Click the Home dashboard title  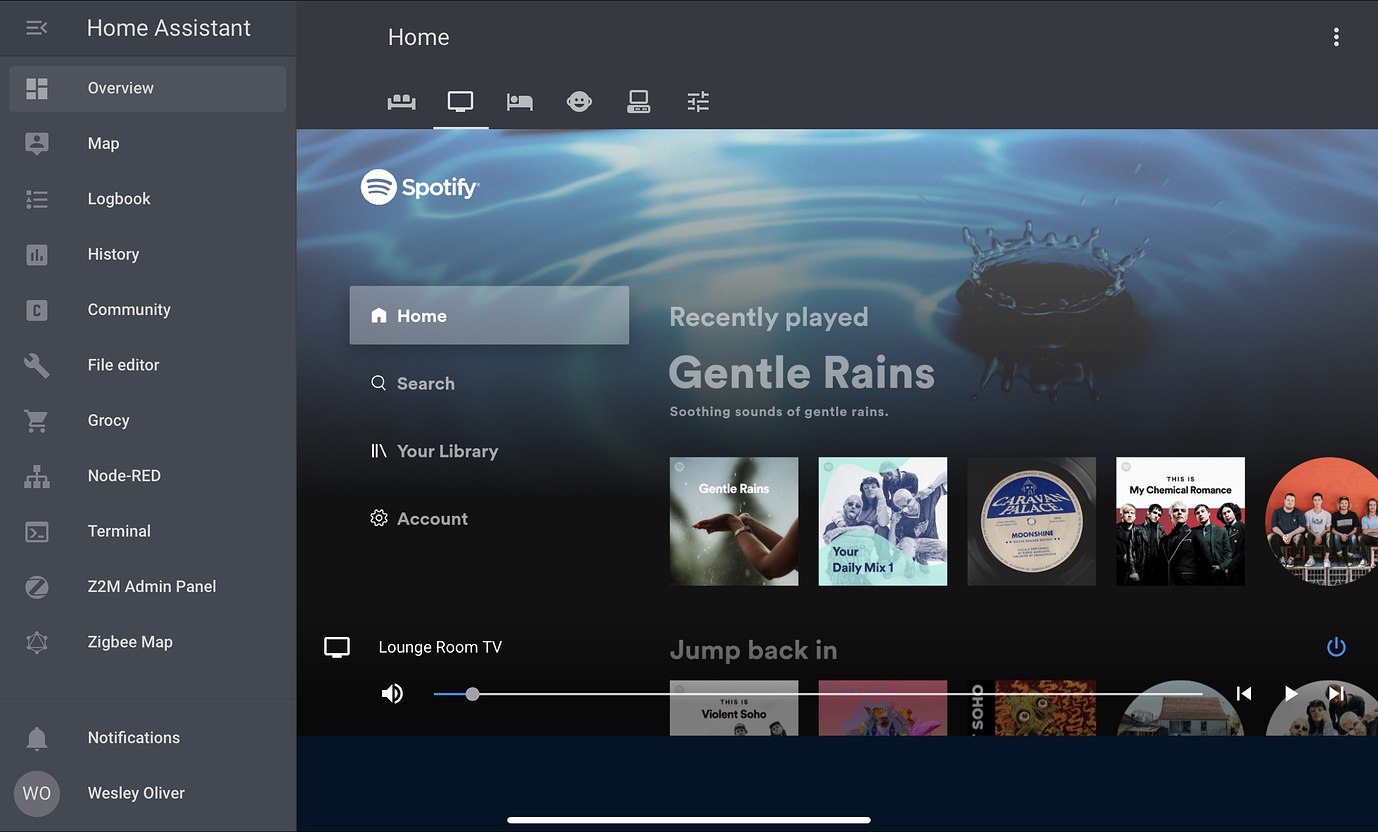[x=419, y=37]
